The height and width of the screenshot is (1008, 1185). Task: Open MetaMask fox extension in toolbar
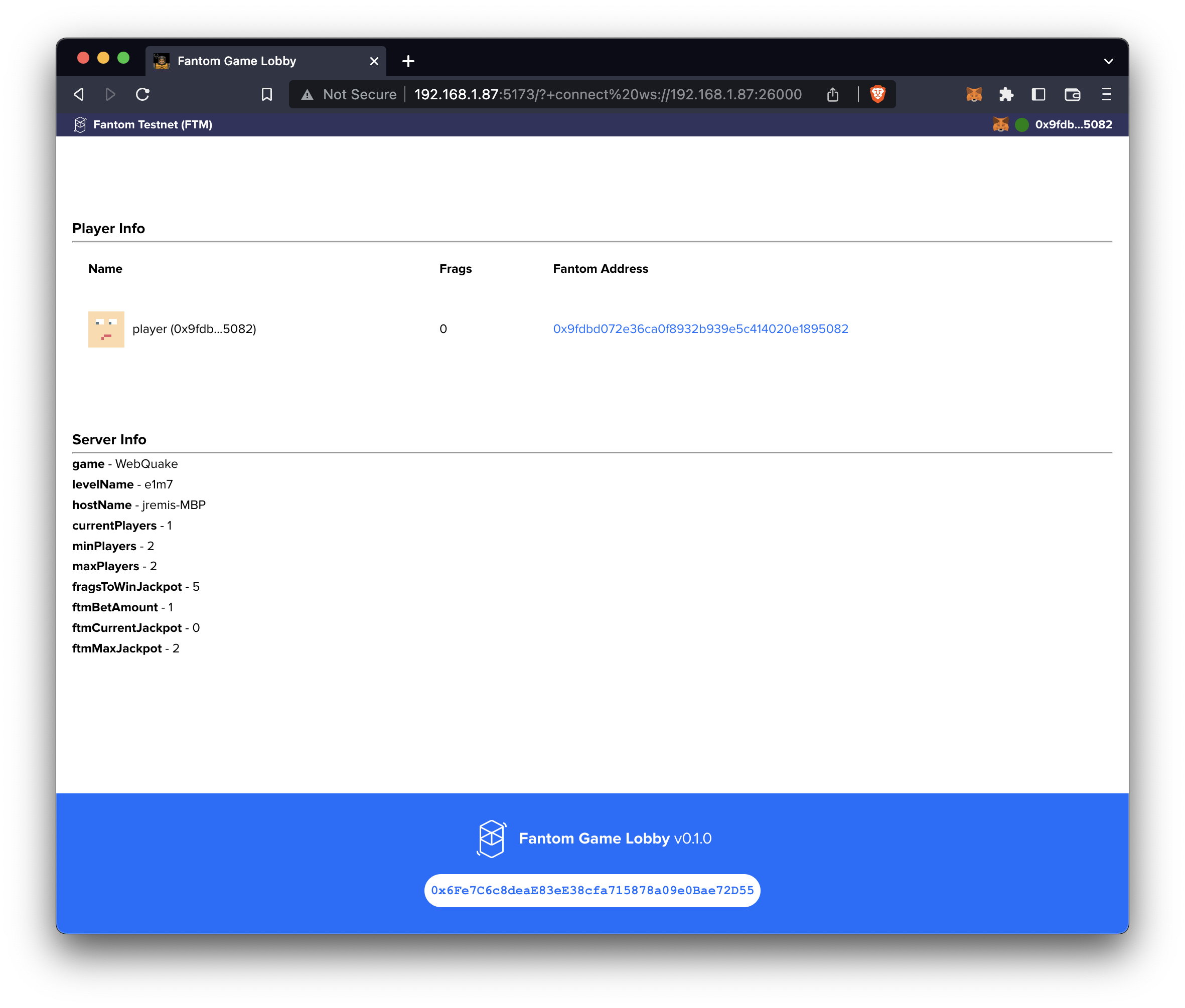[x=973, y=94]
